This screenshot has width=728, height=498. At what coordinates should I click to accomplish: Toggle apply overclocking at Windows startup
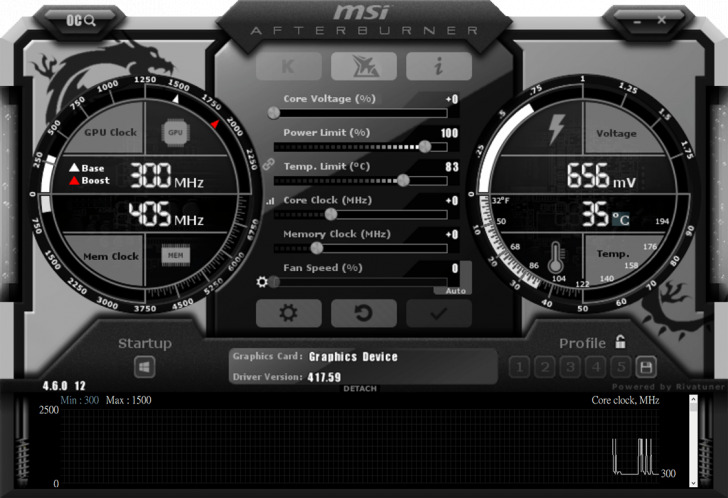tap(145, 368)
